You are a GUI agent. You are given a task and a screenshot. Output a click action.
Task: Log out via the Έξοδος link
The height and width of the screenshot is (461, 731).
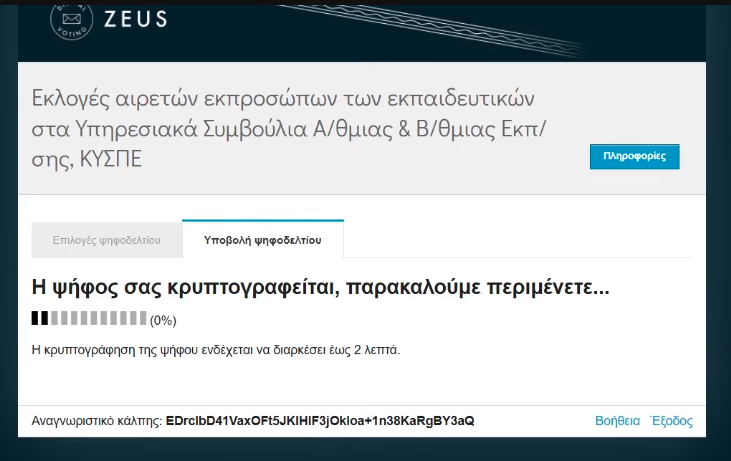click(671, 421)
